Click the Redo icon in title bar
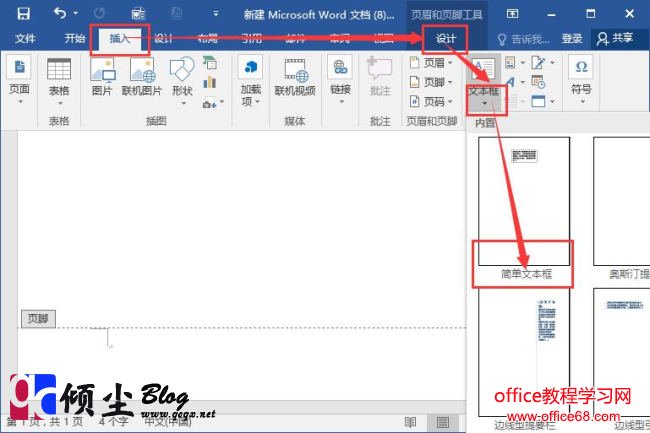The height and width of the screenshot is (433, 650). point(99,14)
